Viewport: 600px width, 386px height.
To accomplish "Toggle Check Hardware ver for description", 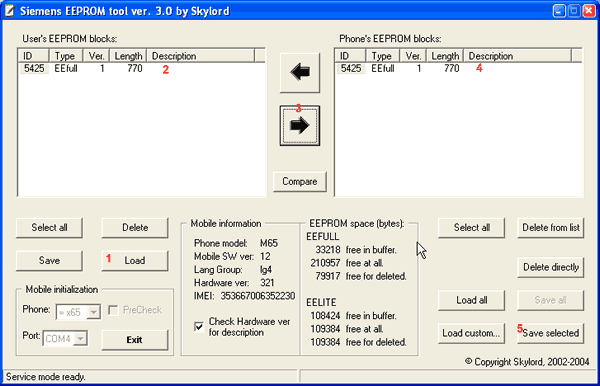I will 199,327.
